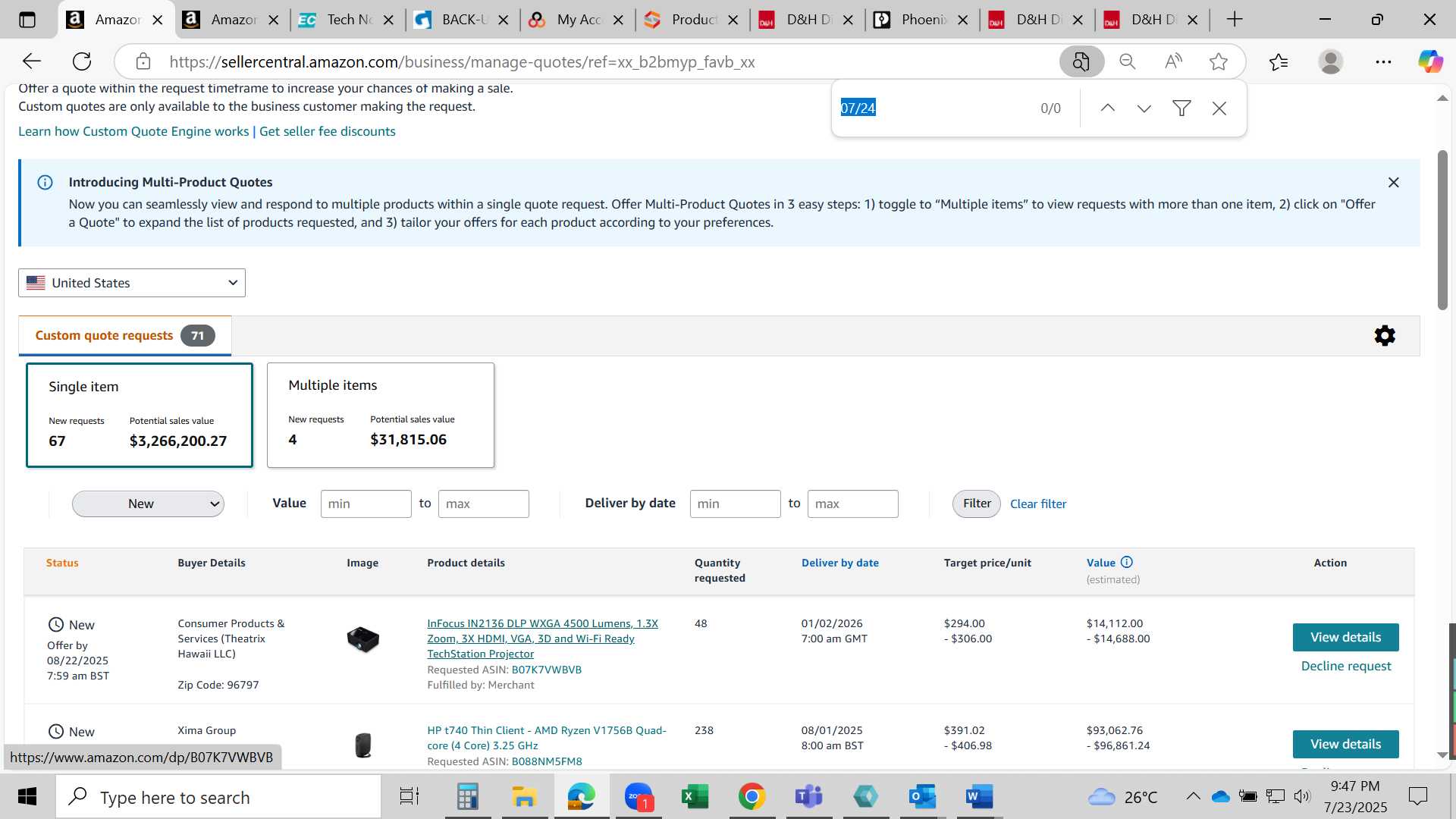Expand the United States marketplace dropdown
The width and height of the screenshot is (1456, 819).
point(132,283)
